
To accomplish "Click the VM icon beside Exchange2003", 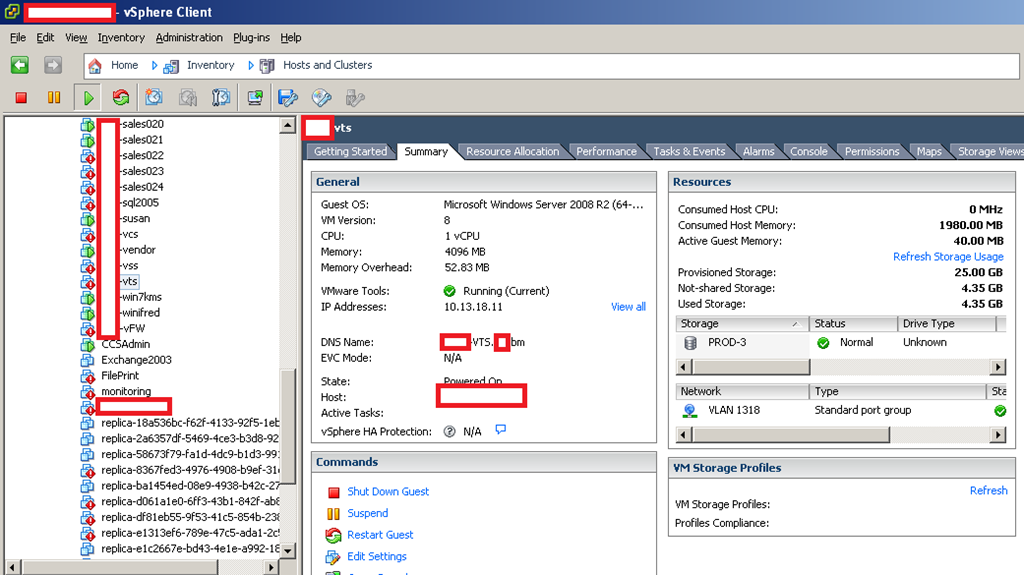I will (x=88, y=360).
